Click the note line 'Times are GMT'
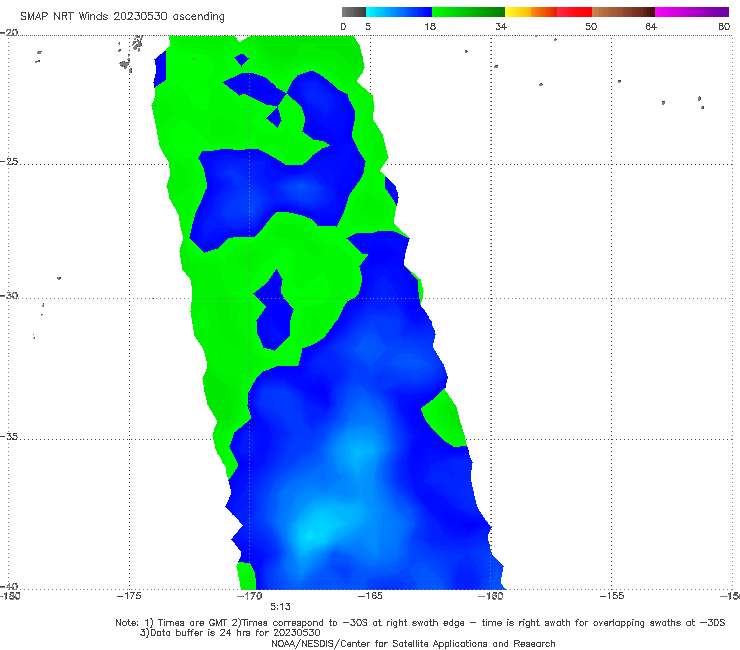 [192, 623]
